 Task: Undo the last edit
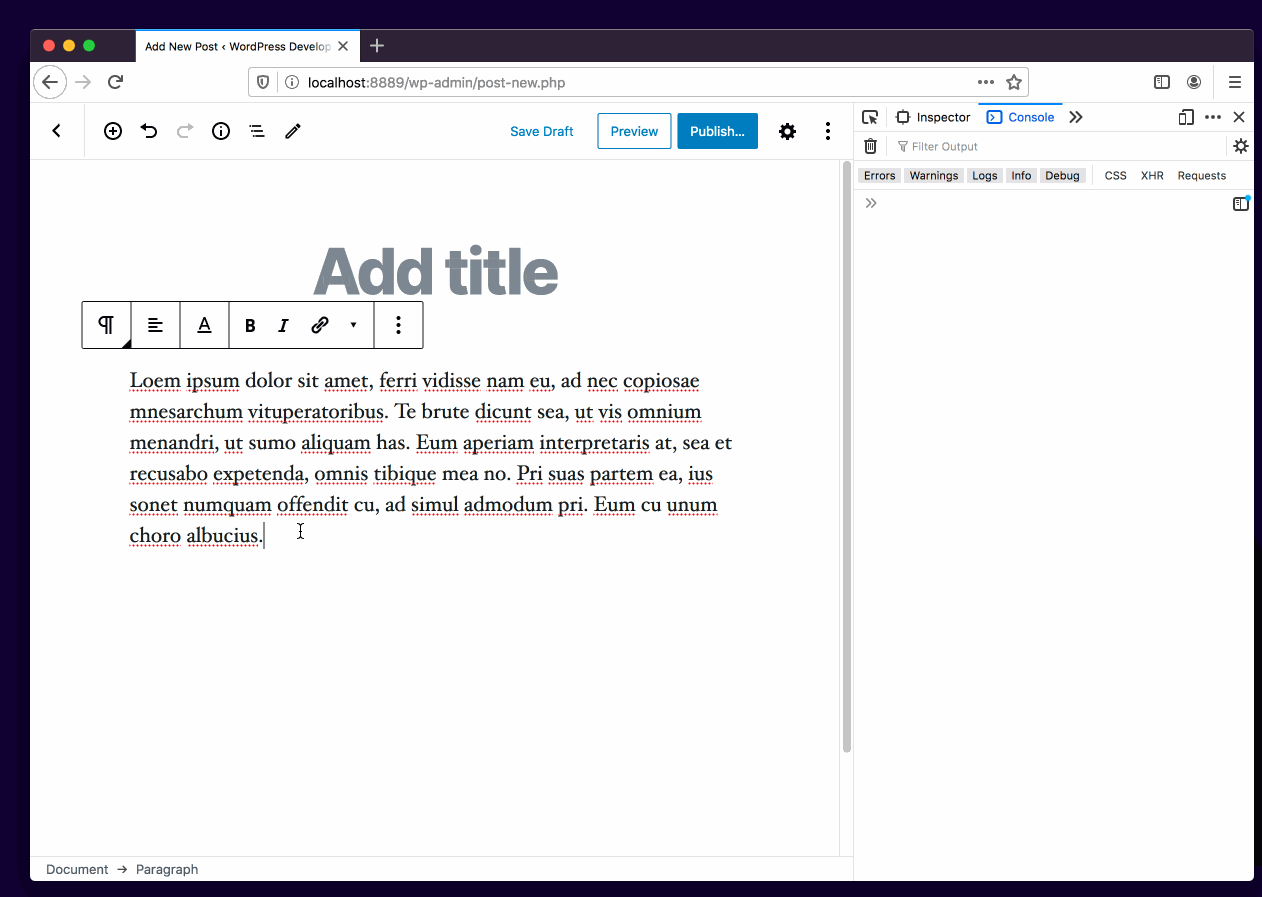149,131
